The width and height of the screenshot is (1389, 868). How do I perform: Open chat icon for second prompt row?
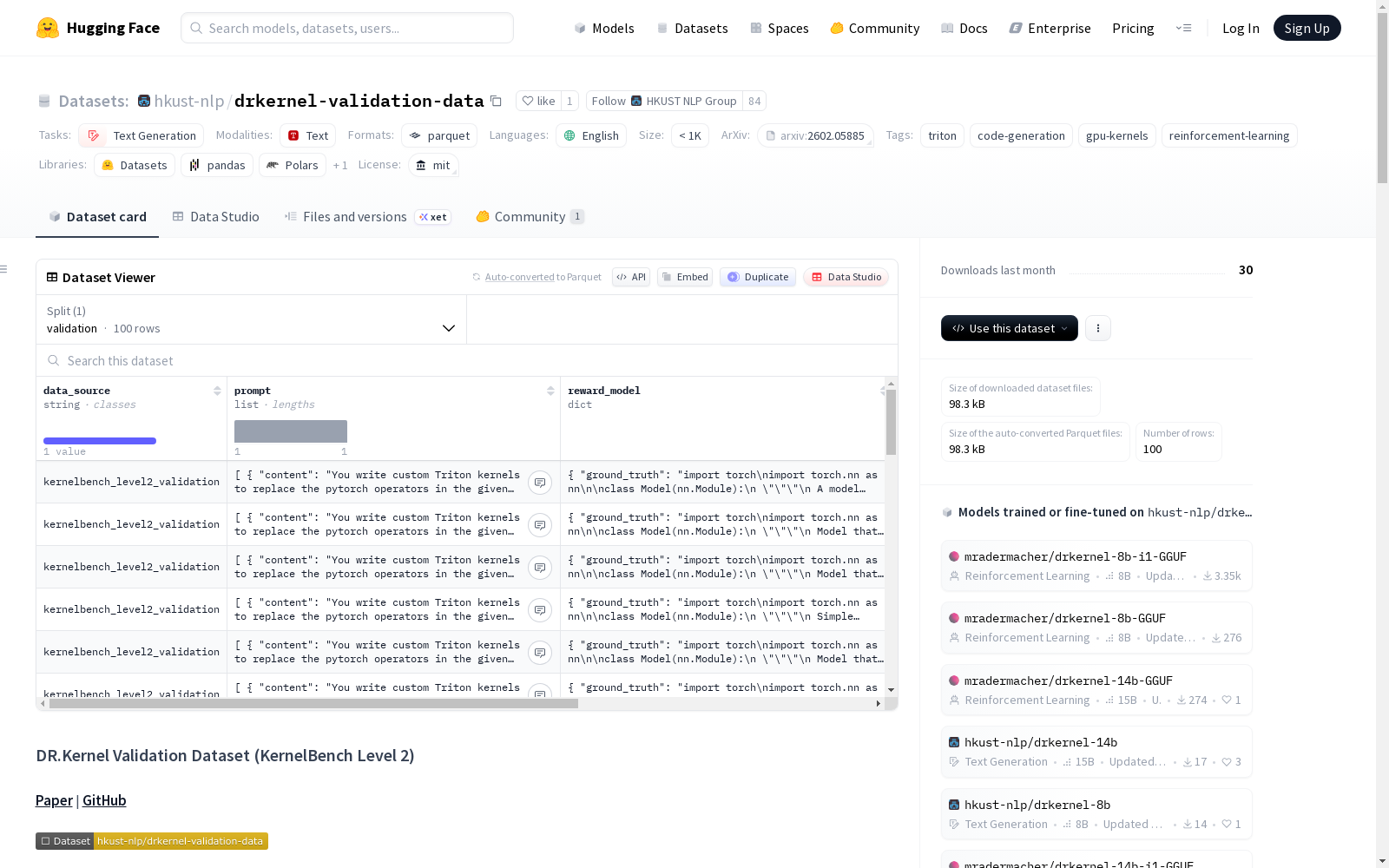pyautogui.click(x=540, y=525)
